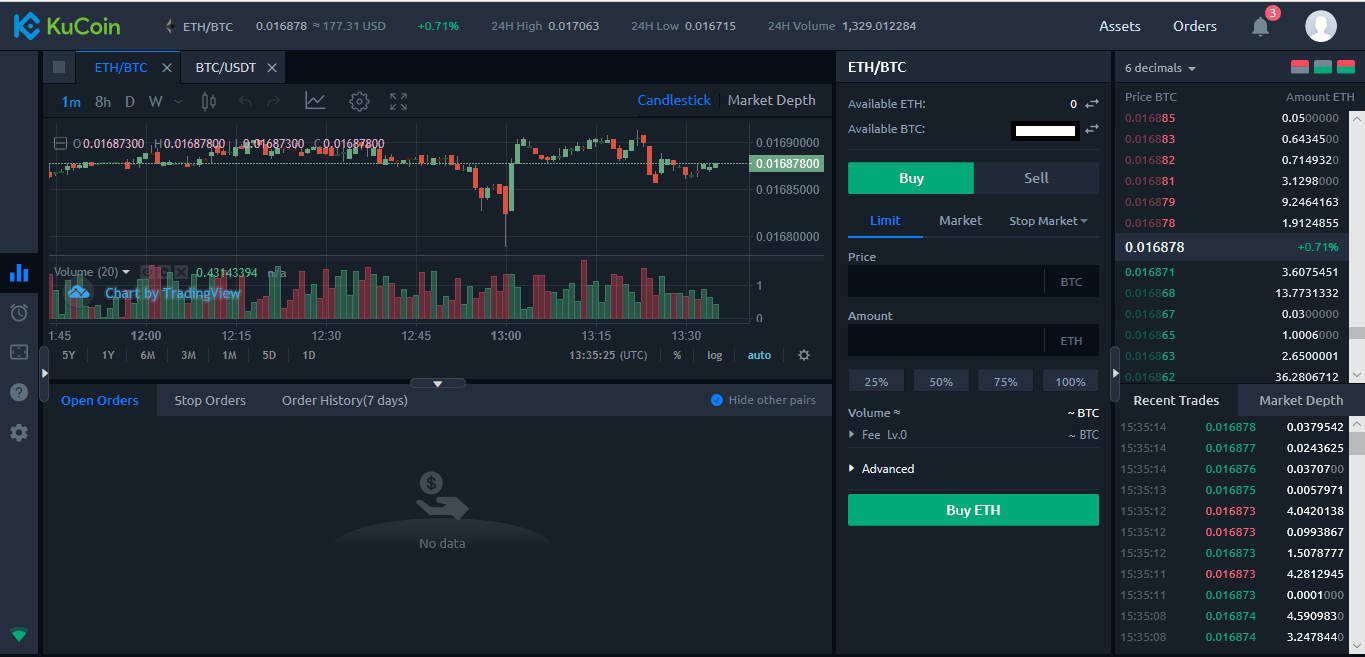
Task: Switch to Recent Trades tab
Action: (x=1176, y=400)
